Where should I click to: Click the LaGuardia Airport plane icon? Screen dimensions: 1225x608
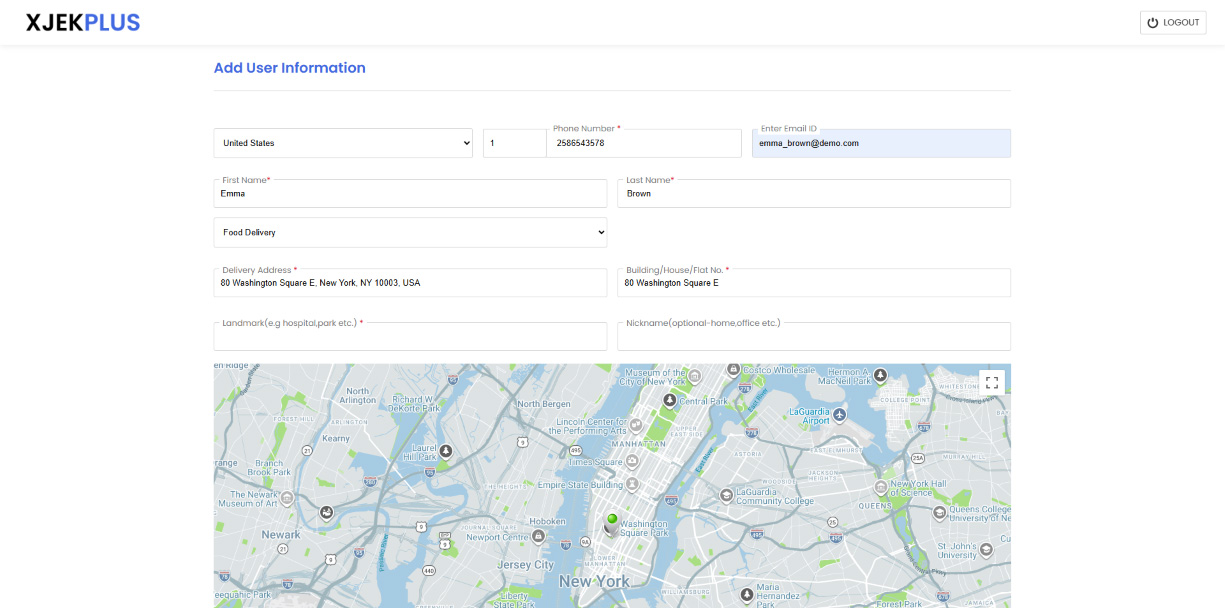point(840,415)
